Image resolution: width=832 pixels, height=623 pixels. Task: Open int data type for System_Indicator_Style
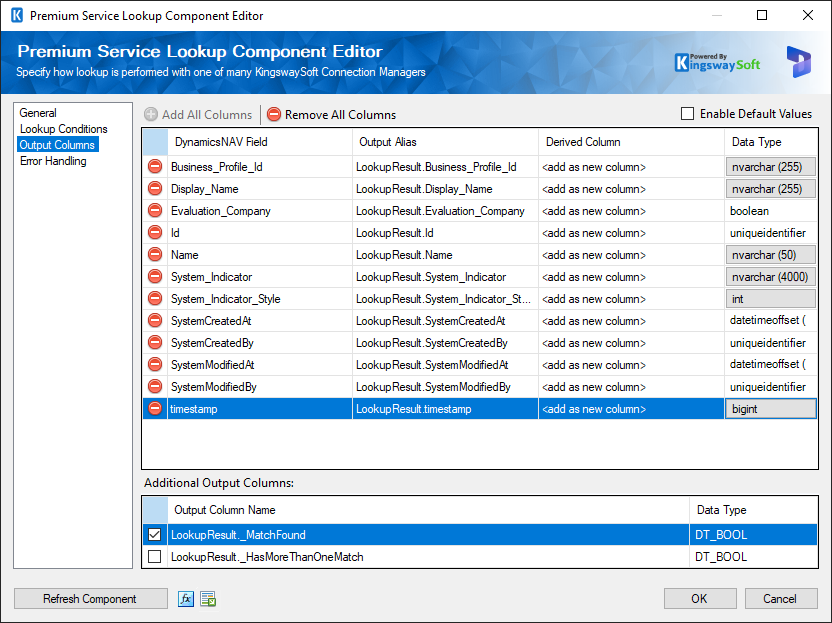(770, 299)
